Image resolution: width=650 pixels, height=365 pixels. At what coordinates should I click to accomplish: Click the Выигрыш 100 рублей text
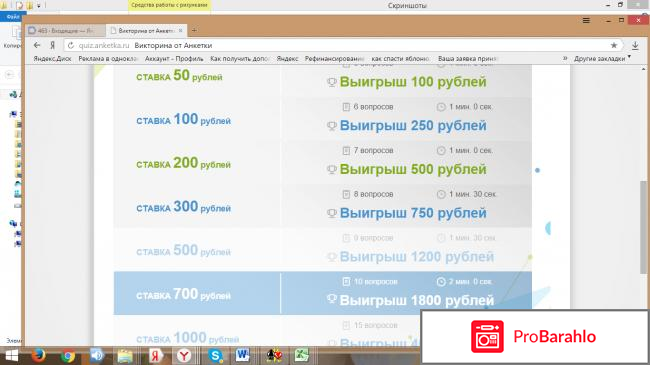coord(413,82)
